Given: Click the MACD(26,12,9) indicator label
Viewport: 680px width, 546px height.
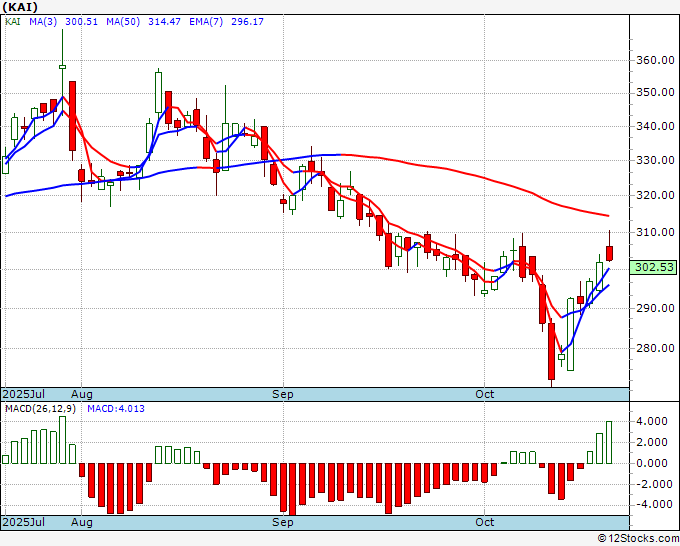Looking at the screenshot, I should (40, 409).
